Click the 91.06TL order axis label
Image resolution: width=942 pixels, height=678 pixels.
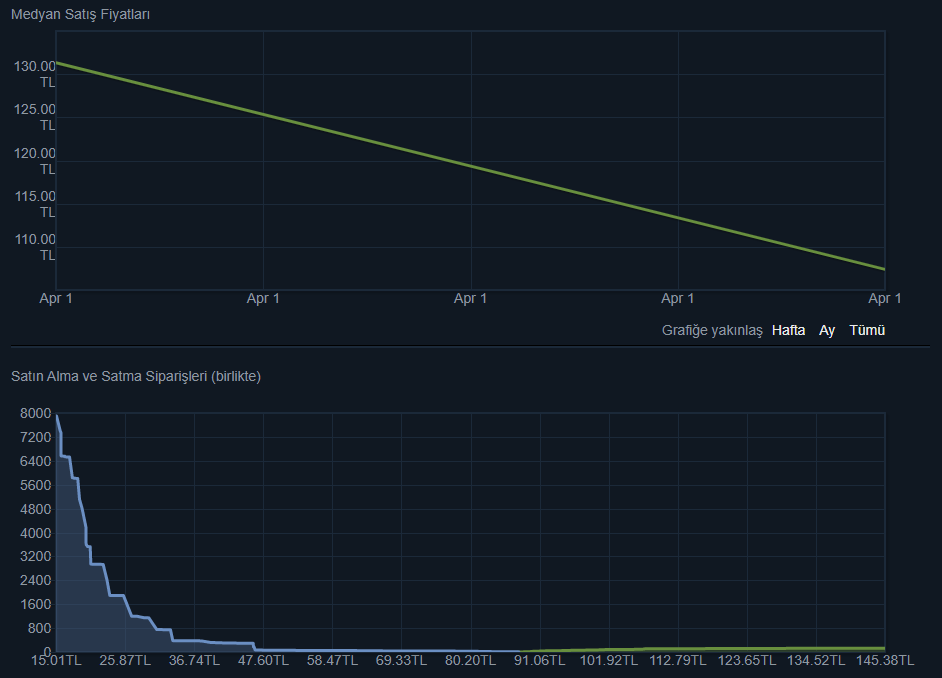click(540, 661)
